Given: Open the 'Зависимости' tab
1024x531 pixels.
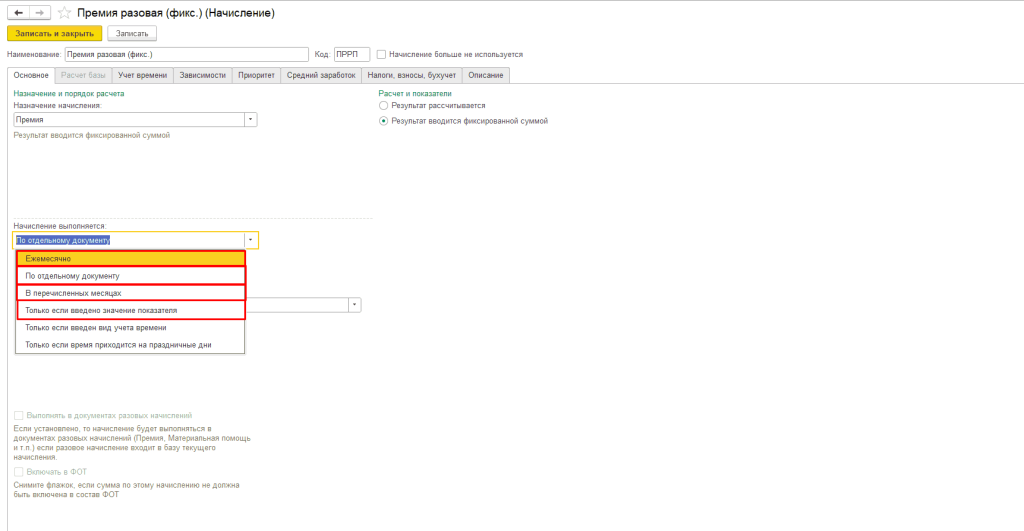Looking at the screenshot, I should [x=202, y=75].
